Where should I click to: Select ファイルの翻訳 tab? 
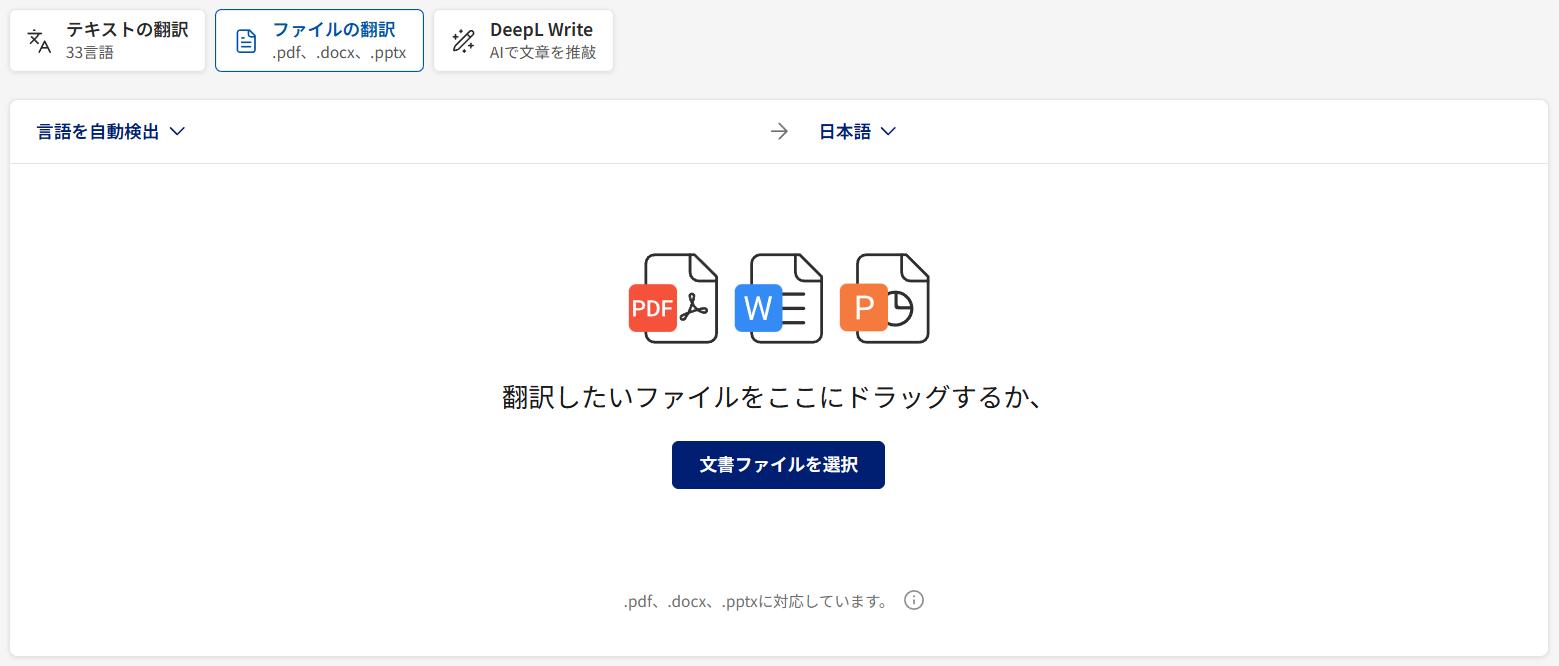(x=319, y=41)
